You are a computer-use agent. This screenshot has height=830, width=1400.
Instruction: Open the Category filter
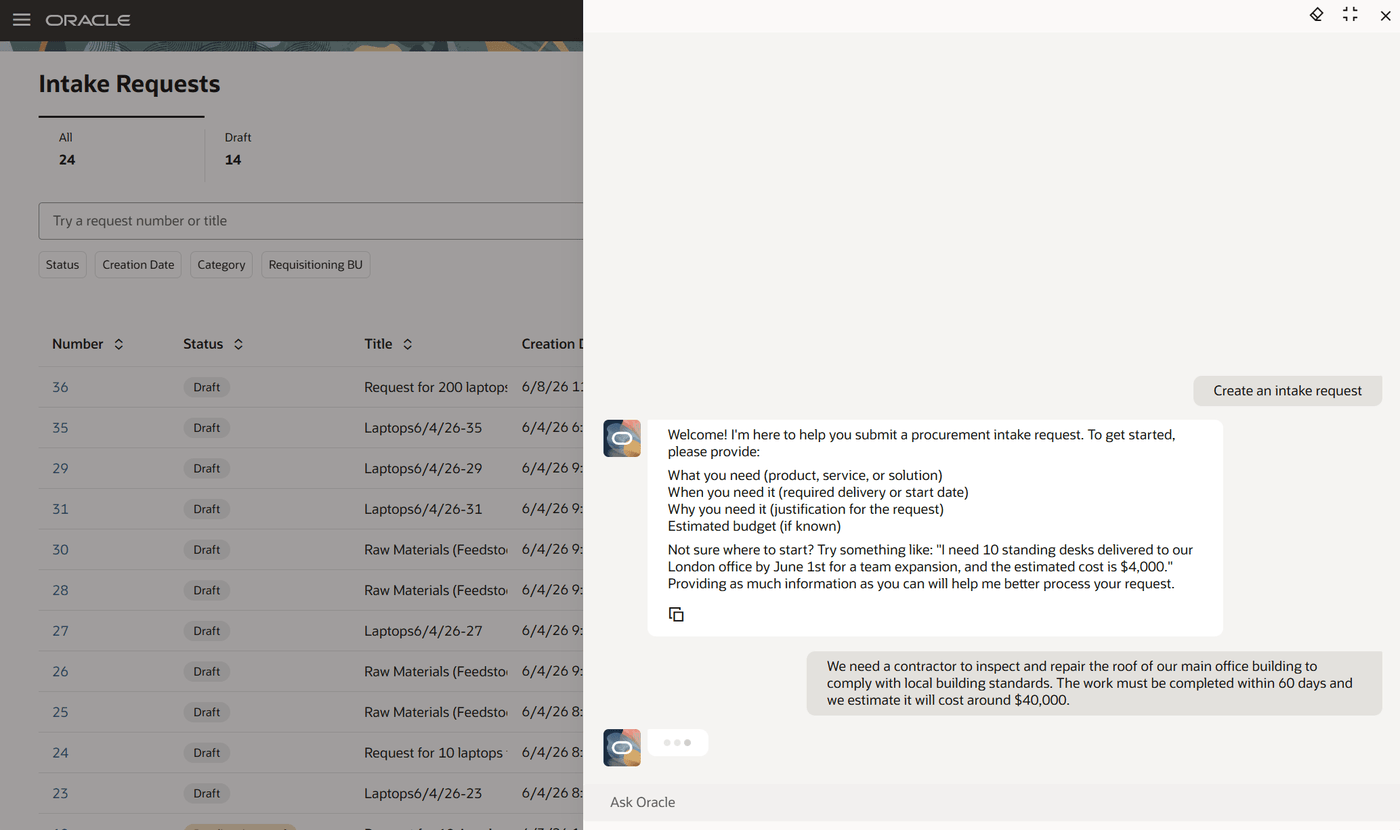click(x=221, y=265)
